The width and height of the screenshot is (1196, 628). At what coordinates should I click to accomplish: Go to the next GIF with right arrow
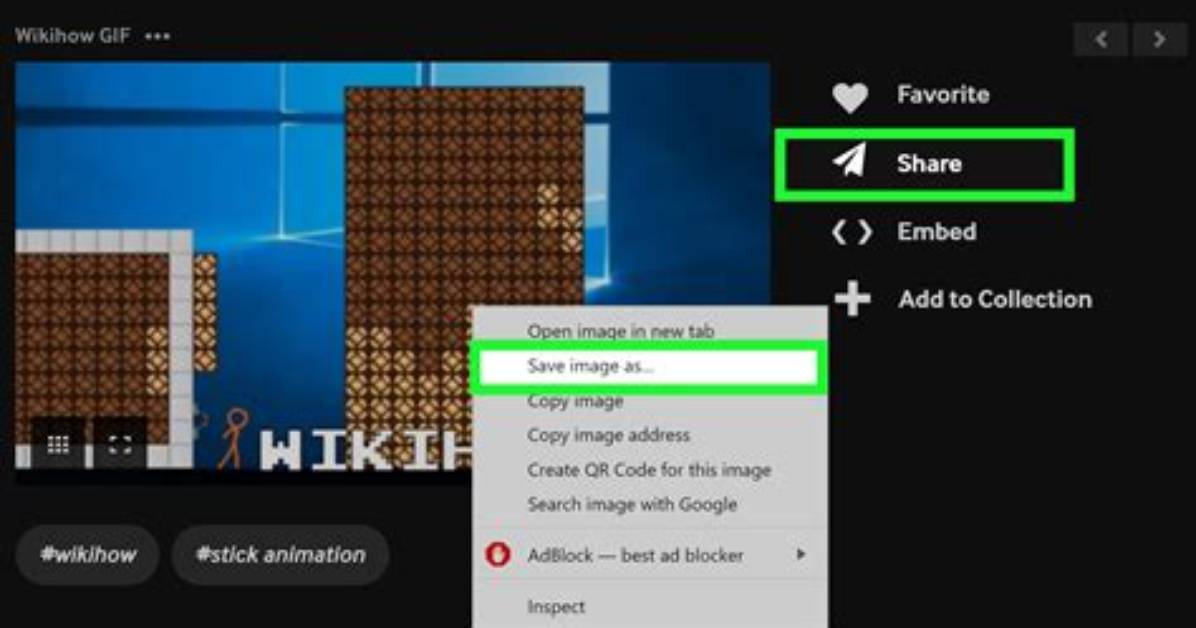(1159, 39)
